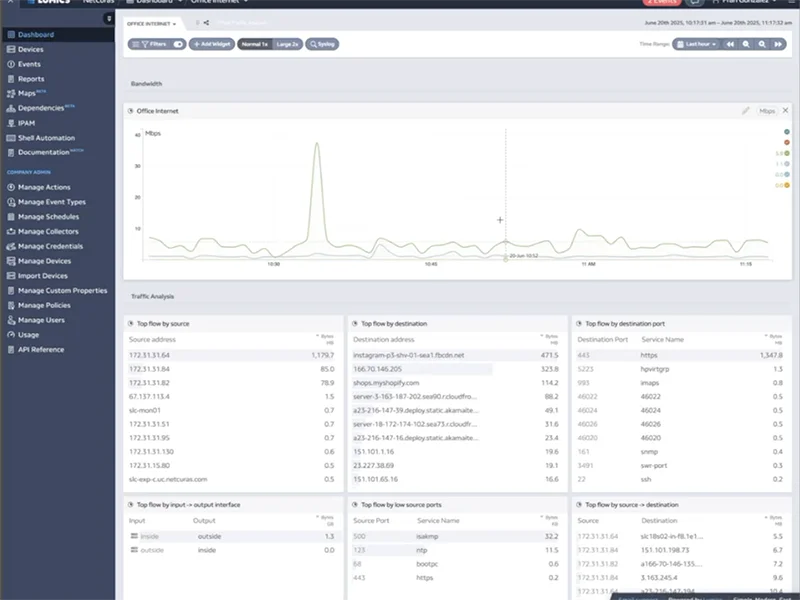Image resolution: width=800 pixels, height=600 pixels.
Task: Click the Manage Schedules icon
Action: tap(11, 217)
